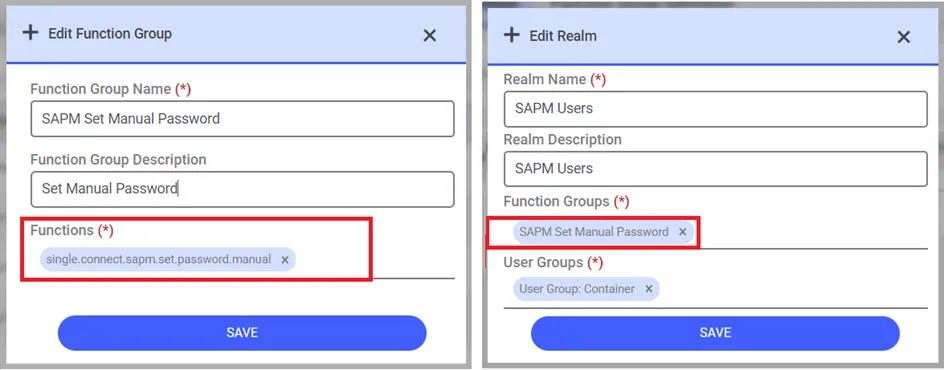
Task: Edit the Function Group Description field
Action: coord(243,189)
